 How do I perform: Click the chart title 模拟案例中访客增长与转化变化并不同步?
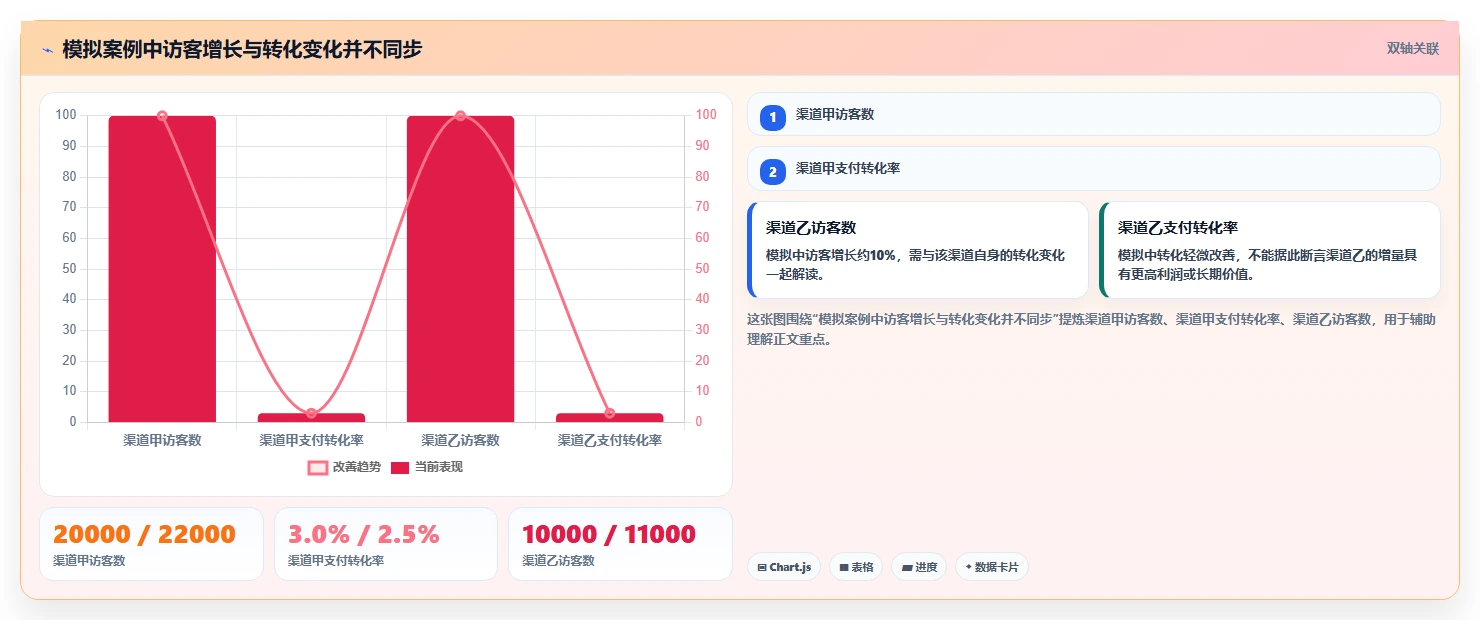(242, 49)
